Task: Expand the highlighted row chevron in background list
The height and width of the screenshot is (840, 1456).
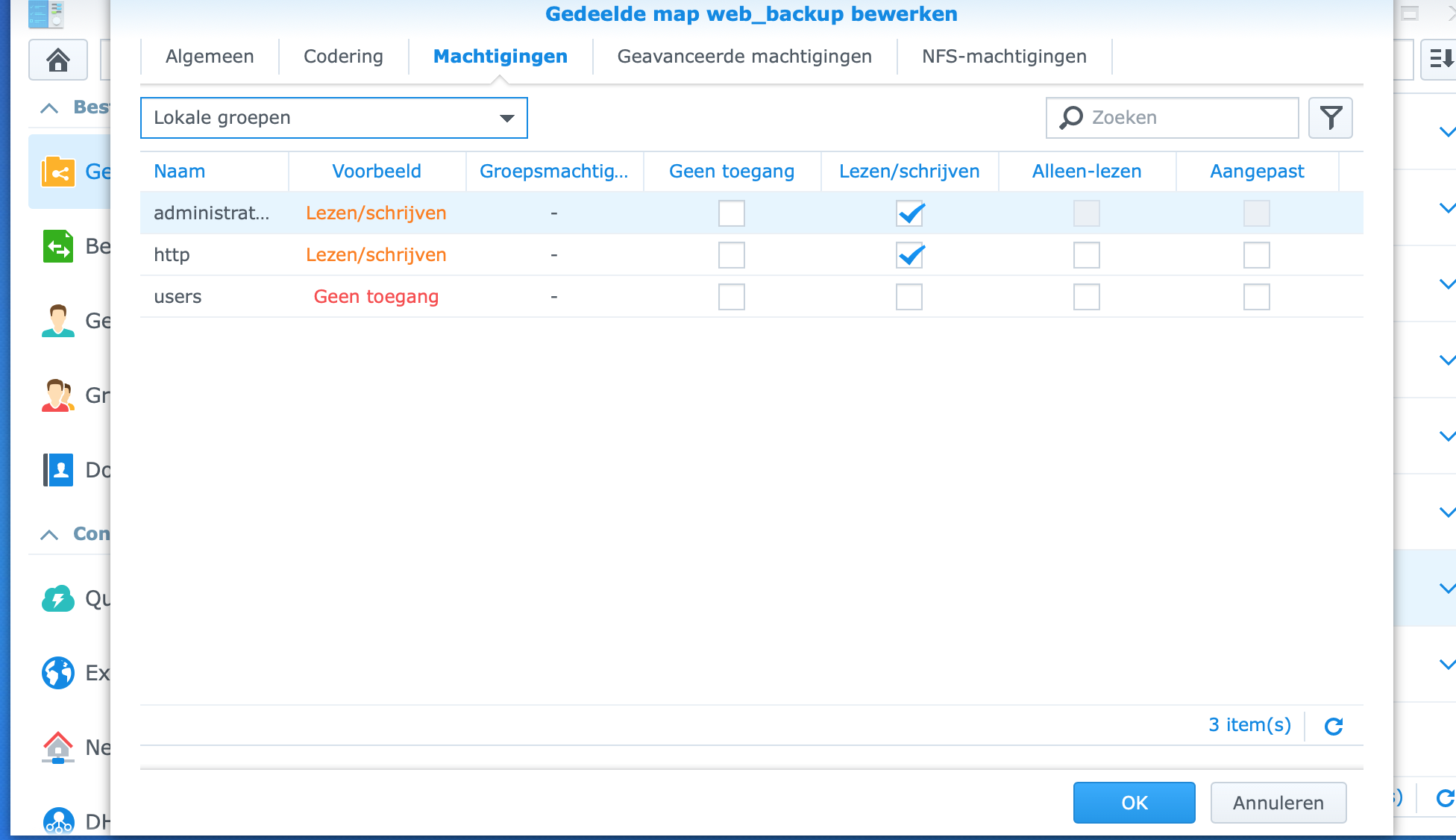Action: [x=1446, y=589]
